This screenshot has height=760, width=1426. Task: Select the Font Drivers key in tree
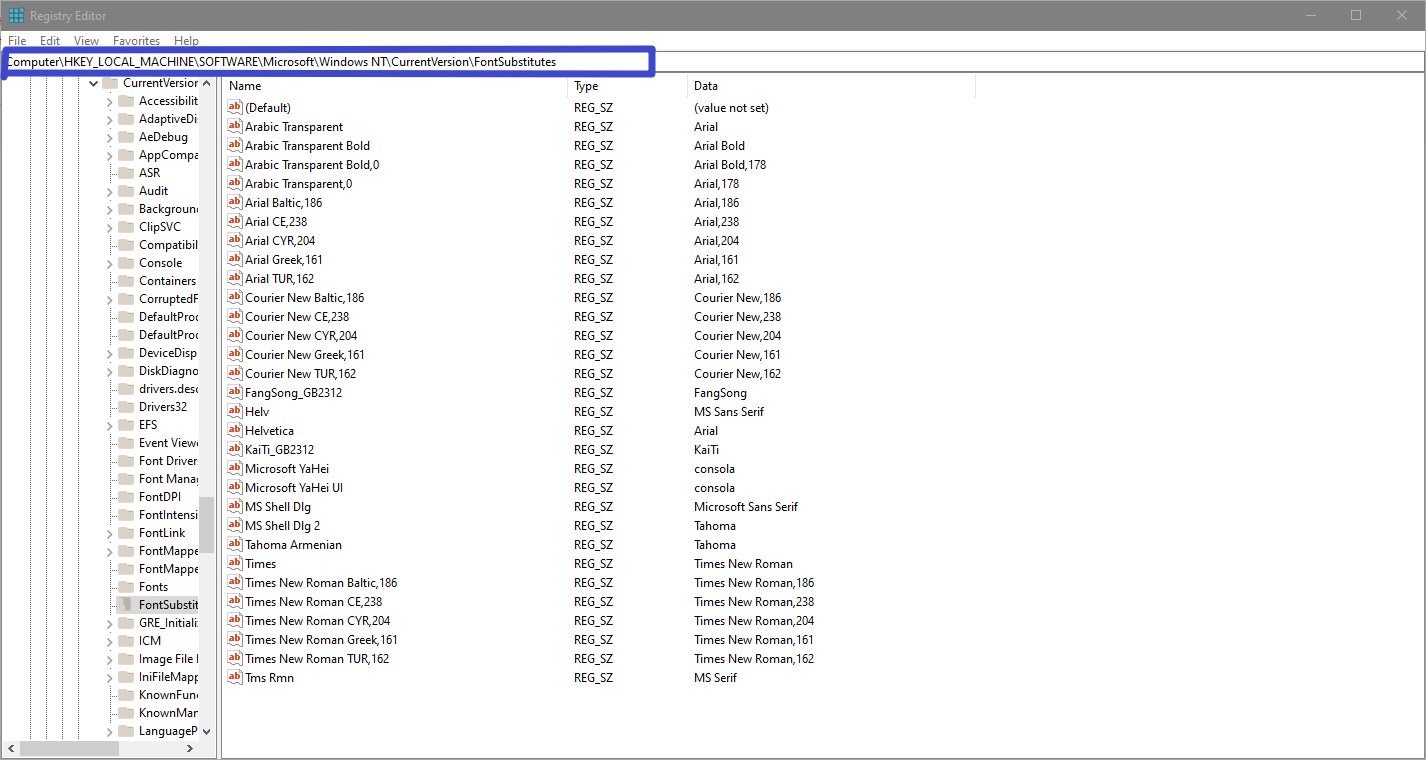click(168, 461)
